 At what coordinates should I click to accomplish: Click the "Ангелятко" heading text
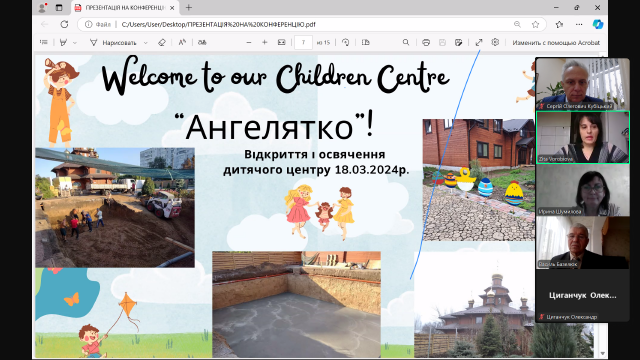coord(274,127)
